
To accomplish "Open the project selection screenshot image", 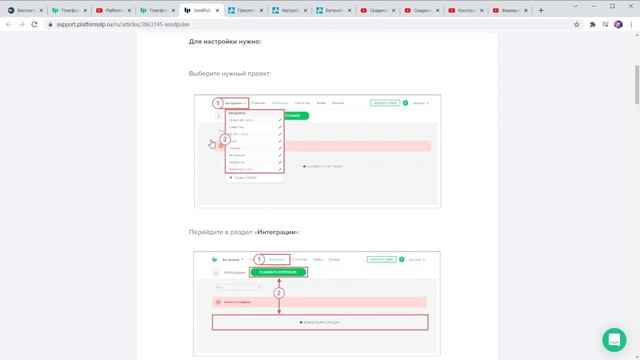I will (318, 151).
